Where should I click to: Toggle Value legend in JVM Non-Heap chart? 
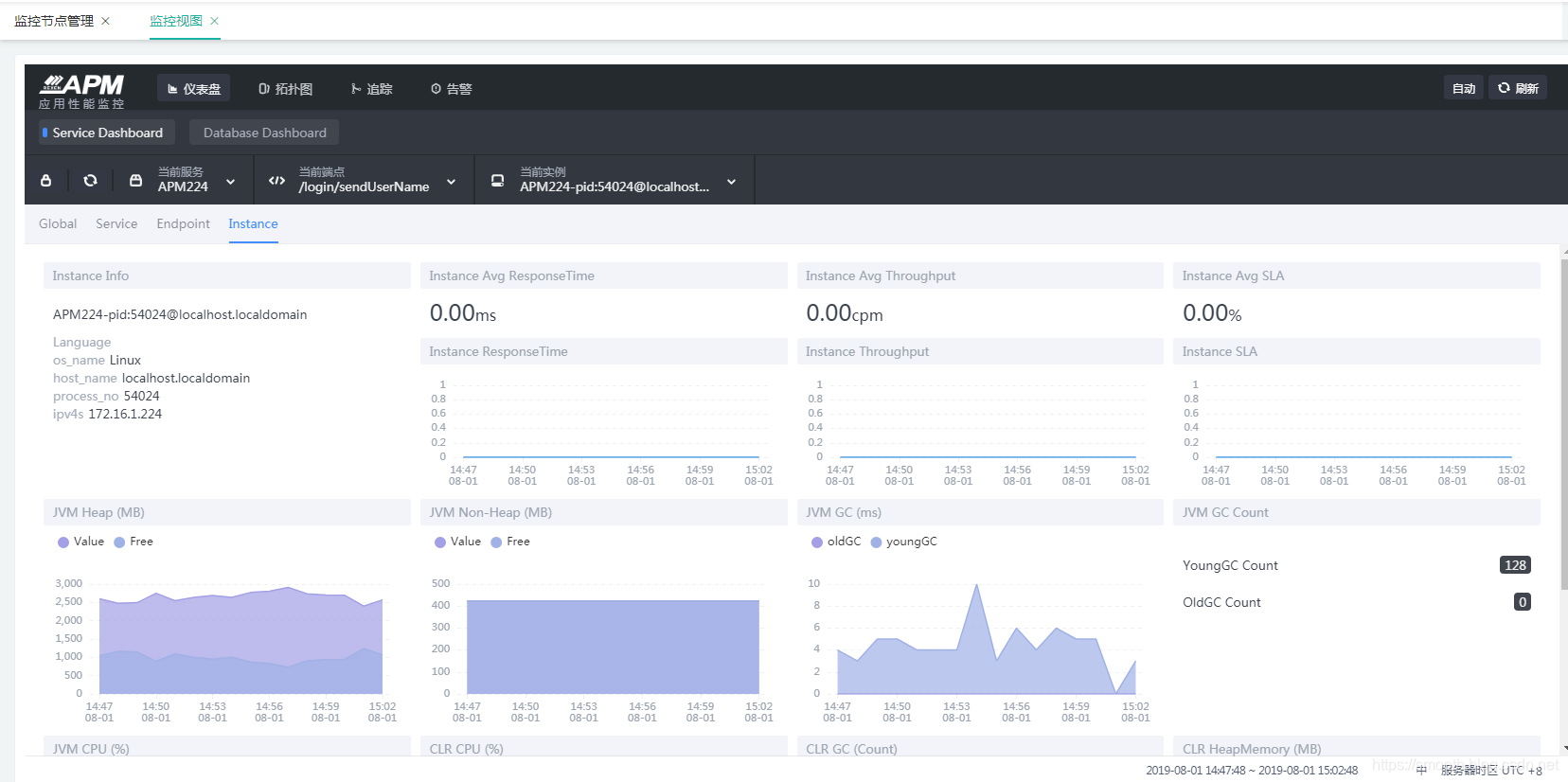pyautogui.click(x=457, y=542)
